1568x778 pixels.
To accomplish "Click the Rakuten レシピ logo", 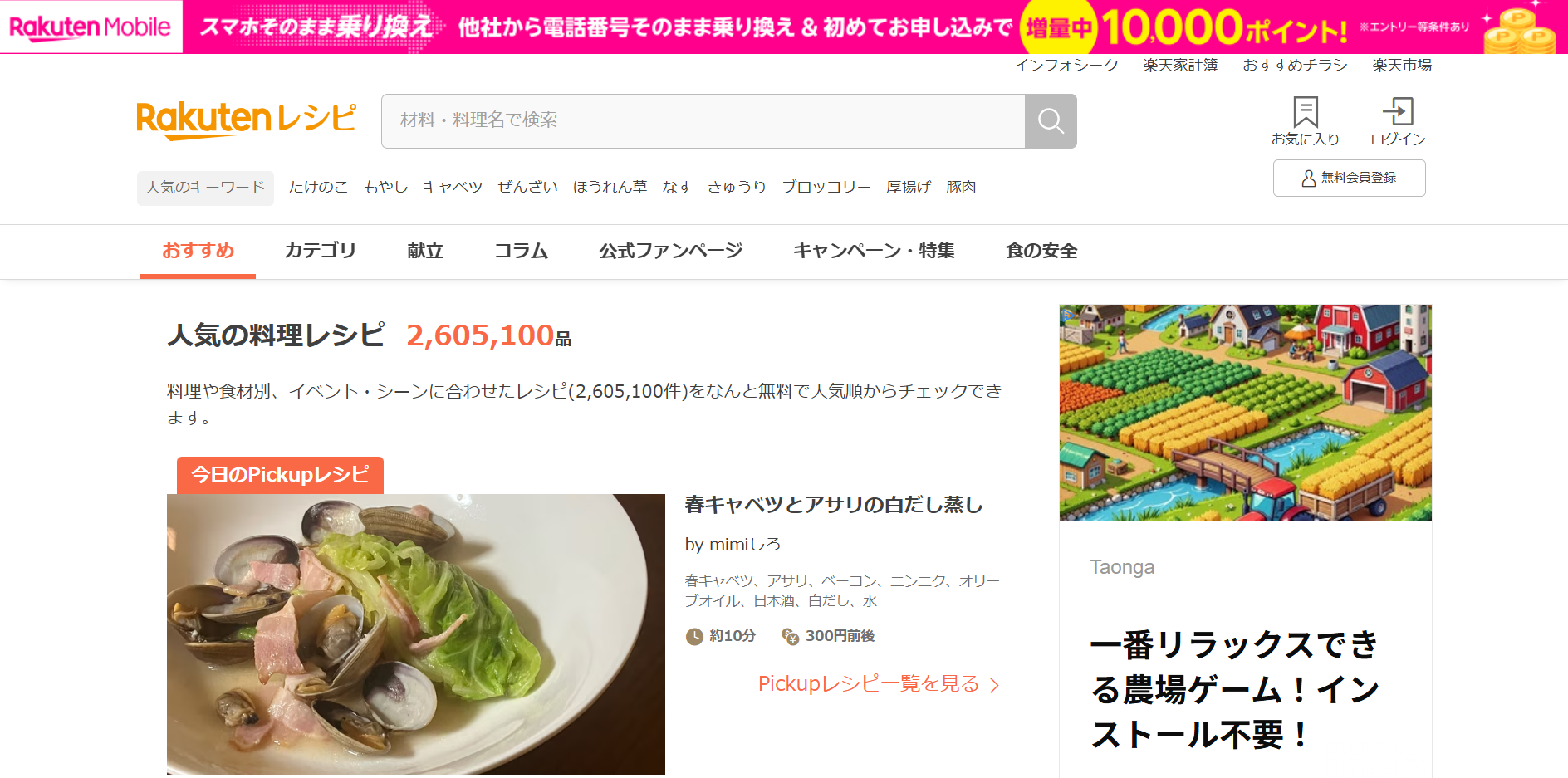I will tap(247, 120).
